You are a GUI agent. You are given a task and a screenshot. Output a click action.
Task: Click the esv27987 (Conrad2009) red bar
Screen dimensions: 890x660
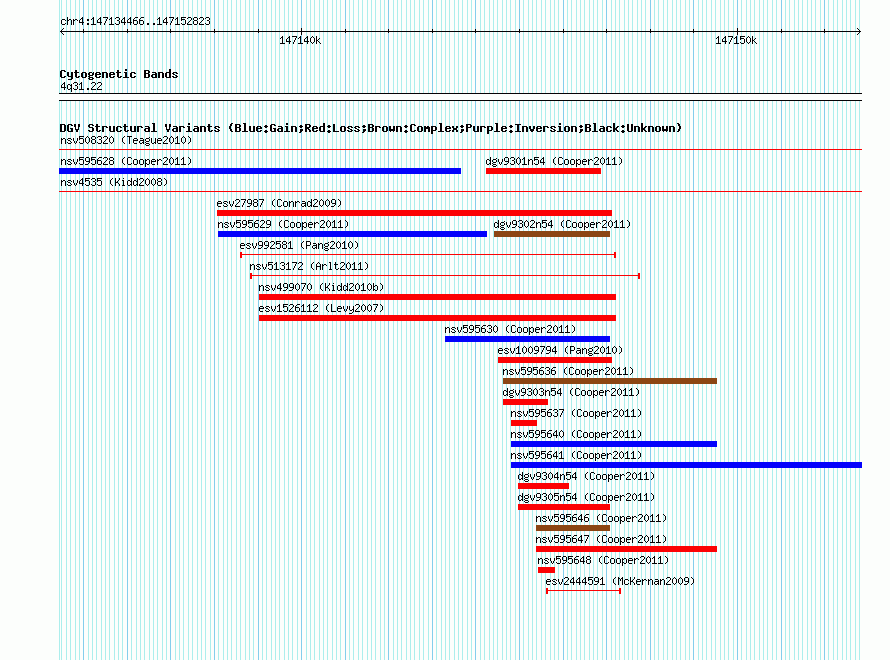tap(414, 213)
